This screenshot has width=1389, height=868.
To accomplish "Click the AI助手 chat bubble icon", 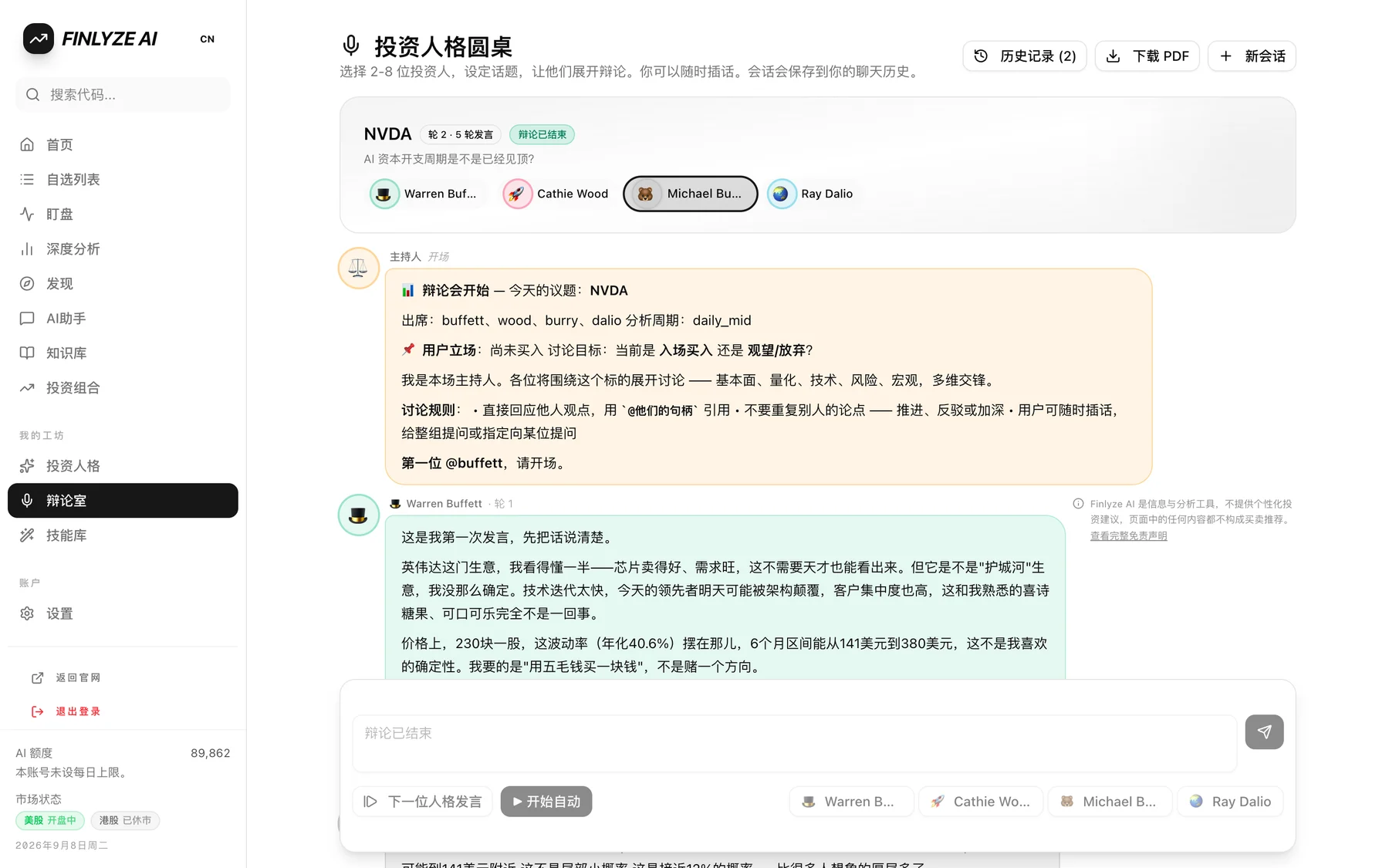I will [x=27, y=318].
